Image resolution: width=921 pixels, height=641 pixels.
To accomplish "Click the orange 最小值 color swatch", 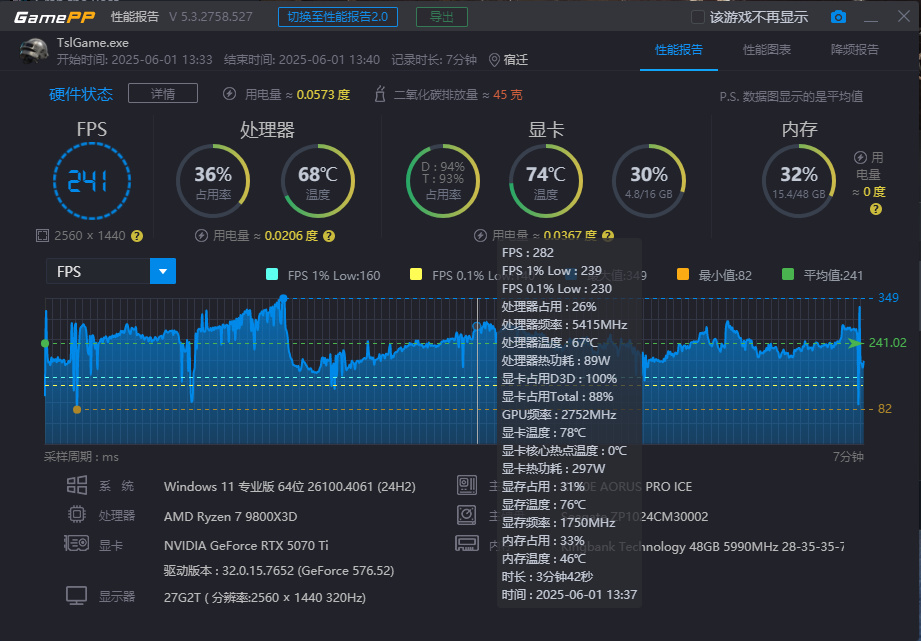I will tap(683, 274).
